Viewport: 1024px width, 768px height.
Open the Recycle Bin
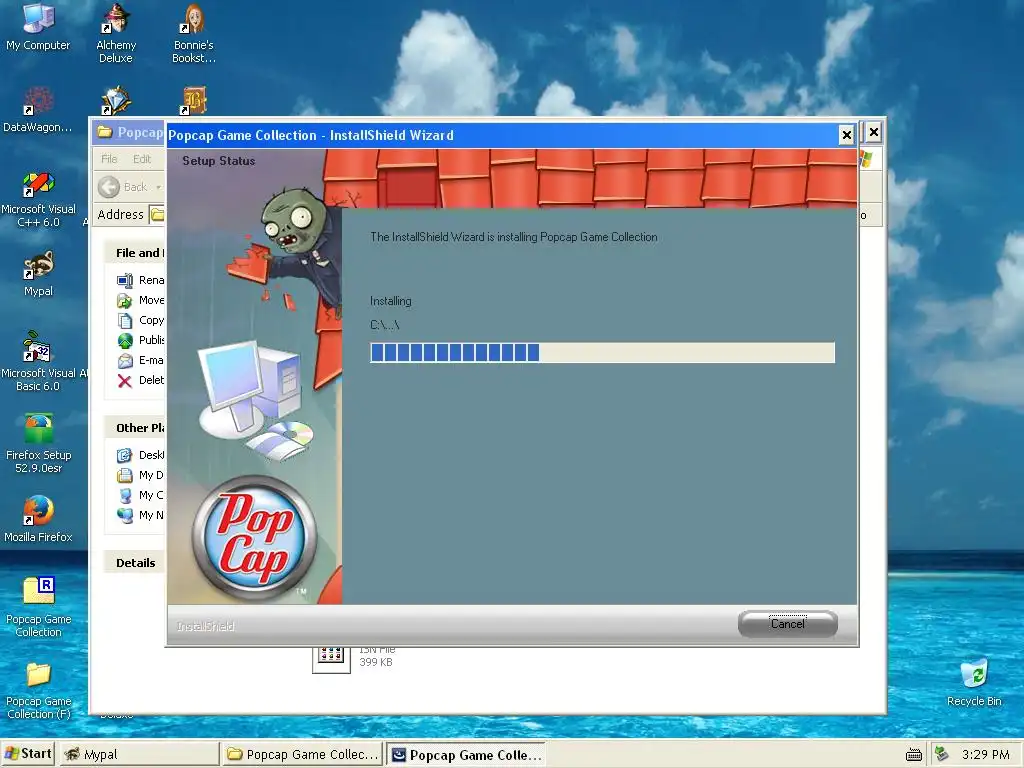point(974,682)
